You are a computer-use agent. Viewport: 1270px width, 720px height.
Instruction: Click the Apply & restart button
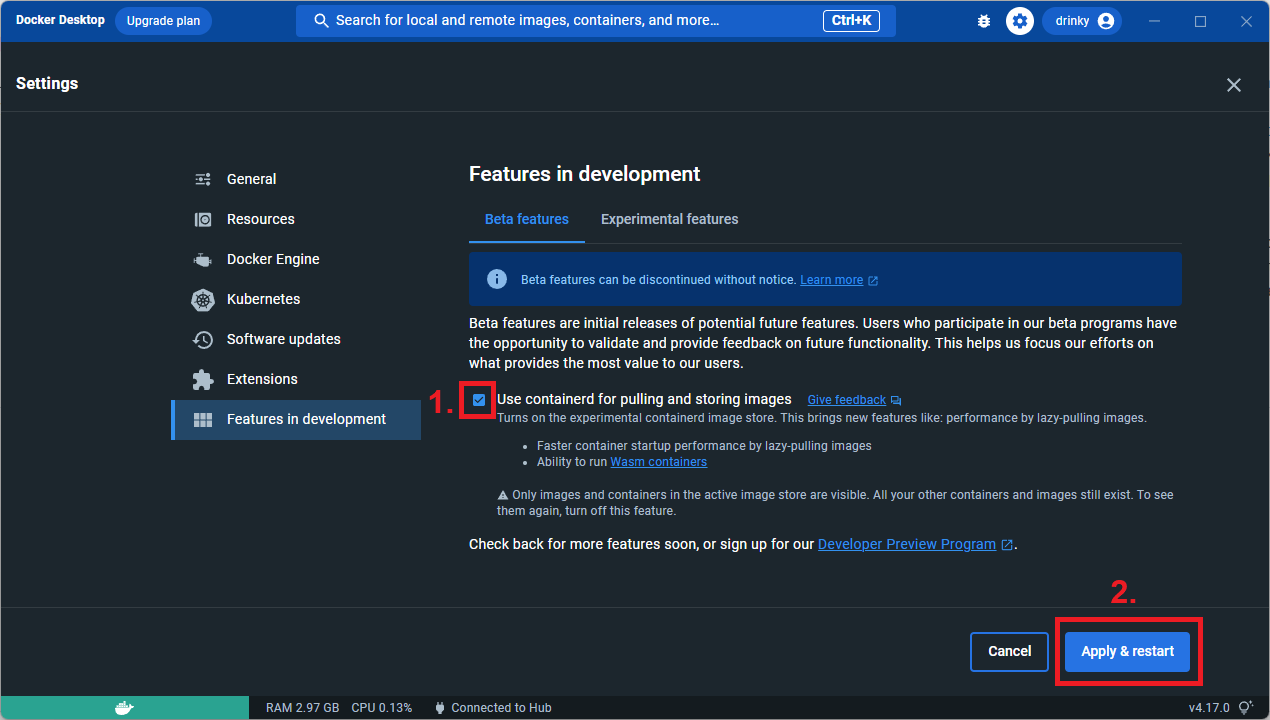[1128, 651]
